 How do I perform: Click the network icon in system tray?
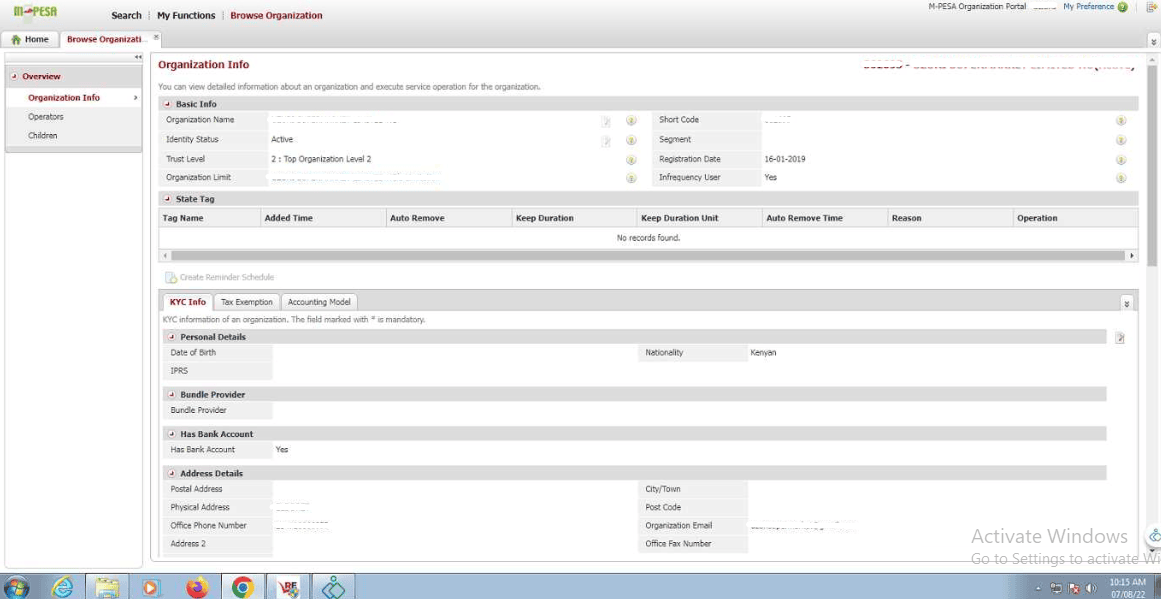pyautogui.click(x=1057, y=589)
